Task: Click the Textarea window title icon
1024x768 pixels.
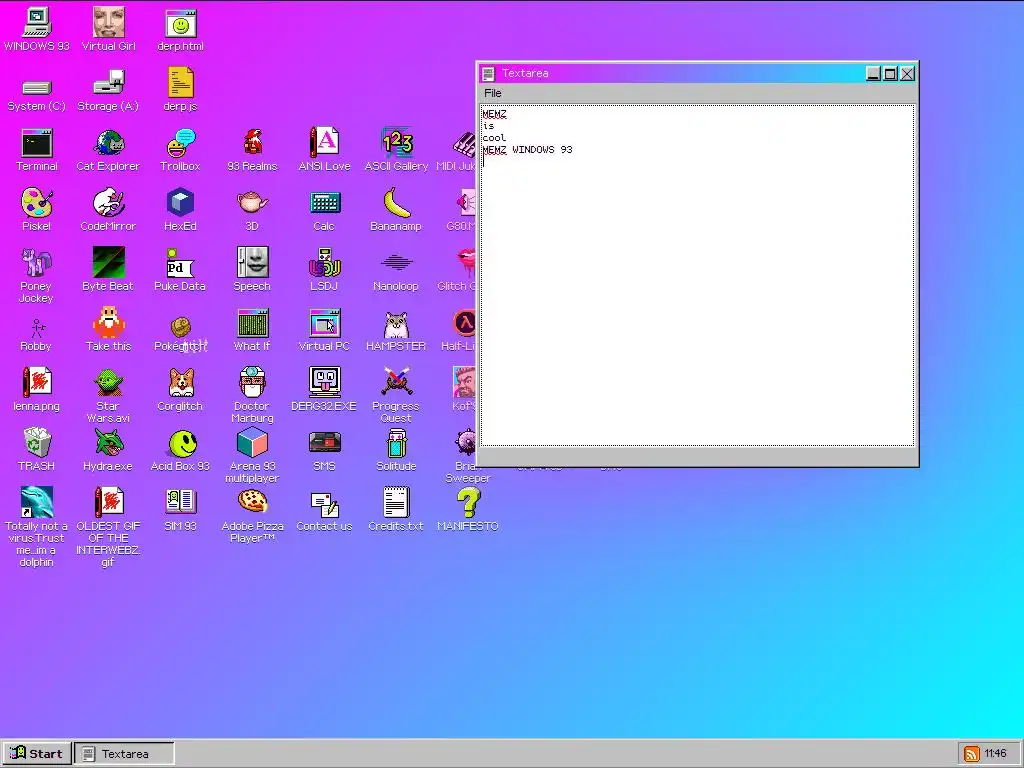Action: click(x=488, y=74)
